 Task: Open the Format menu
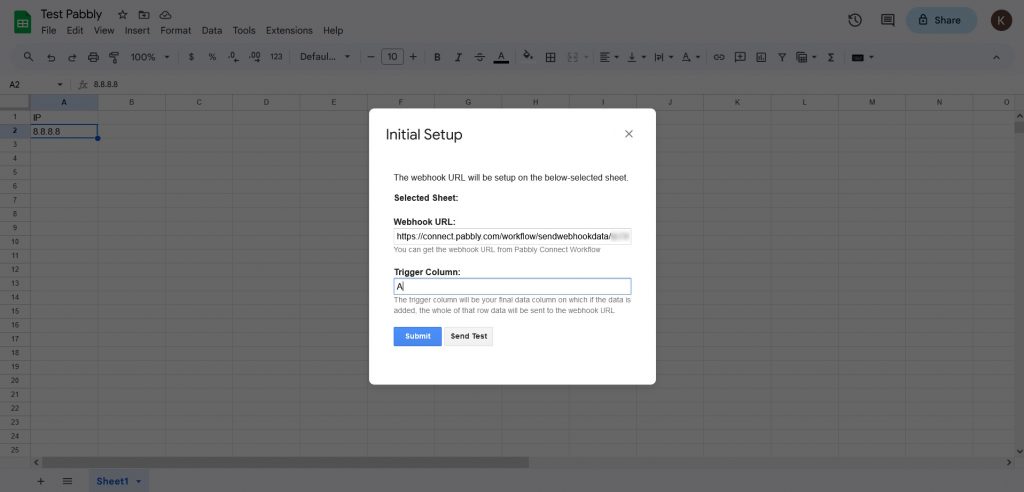175,31
